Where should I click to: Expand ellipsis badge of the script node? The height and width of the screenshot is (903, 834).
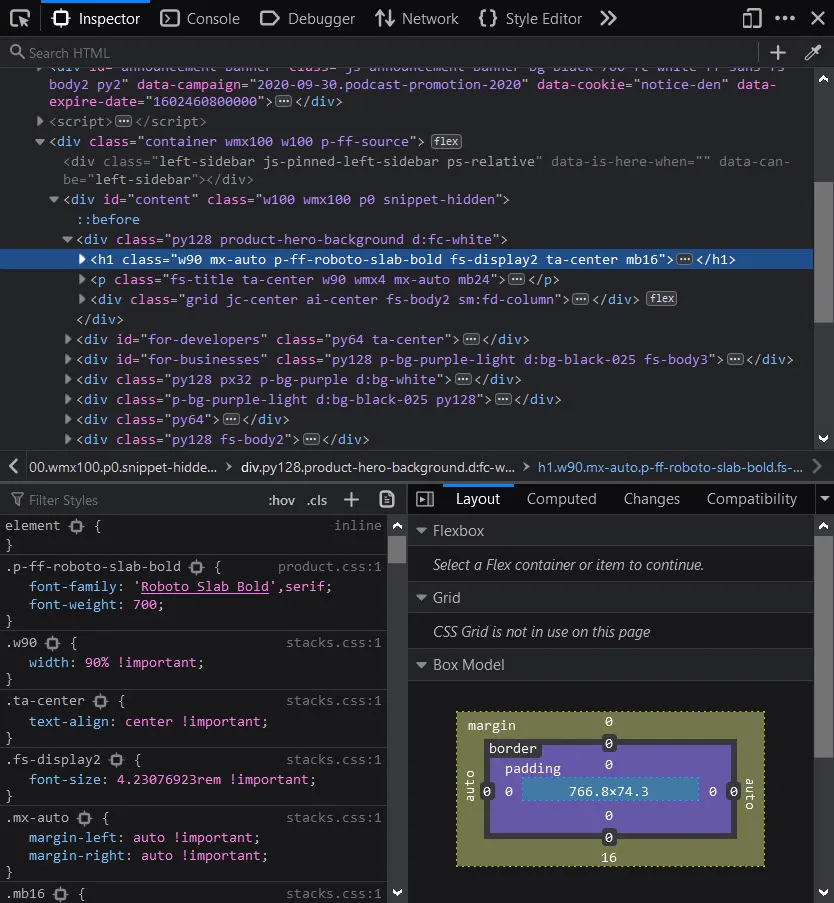(x=123, y=121)
